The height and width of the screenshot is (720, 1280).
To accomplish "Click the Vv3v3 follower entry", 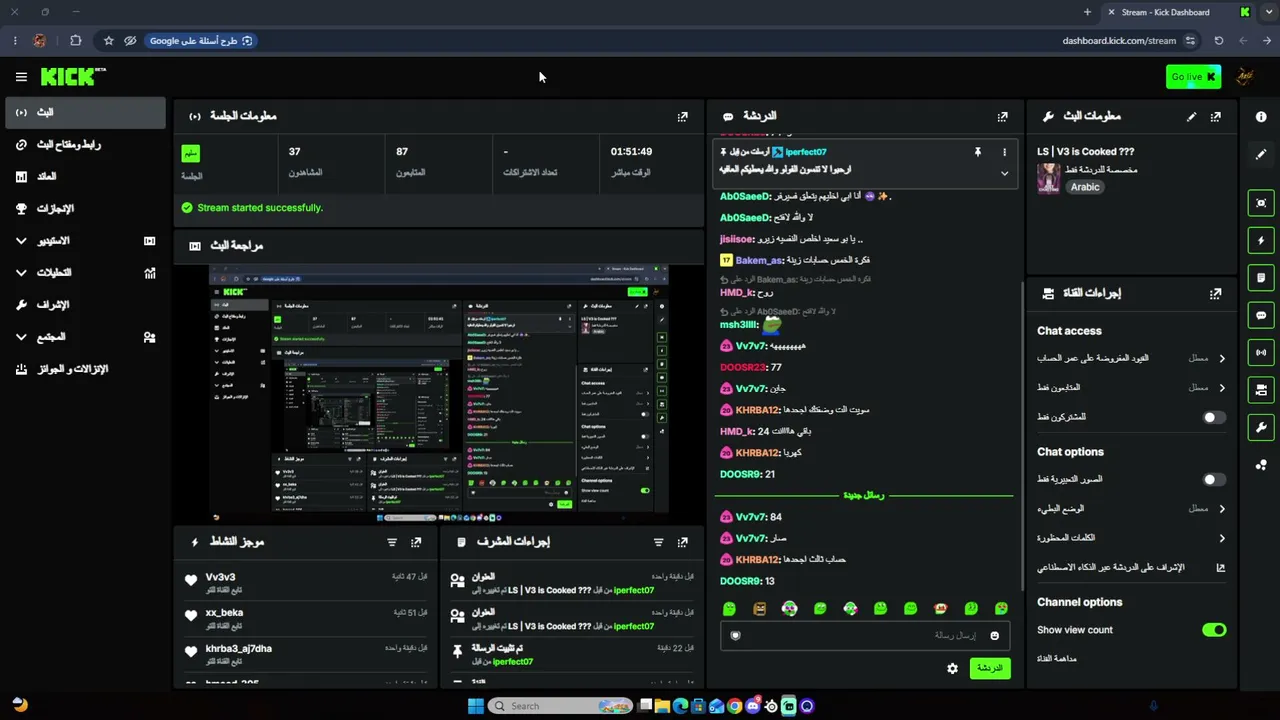I will point(306,582).
